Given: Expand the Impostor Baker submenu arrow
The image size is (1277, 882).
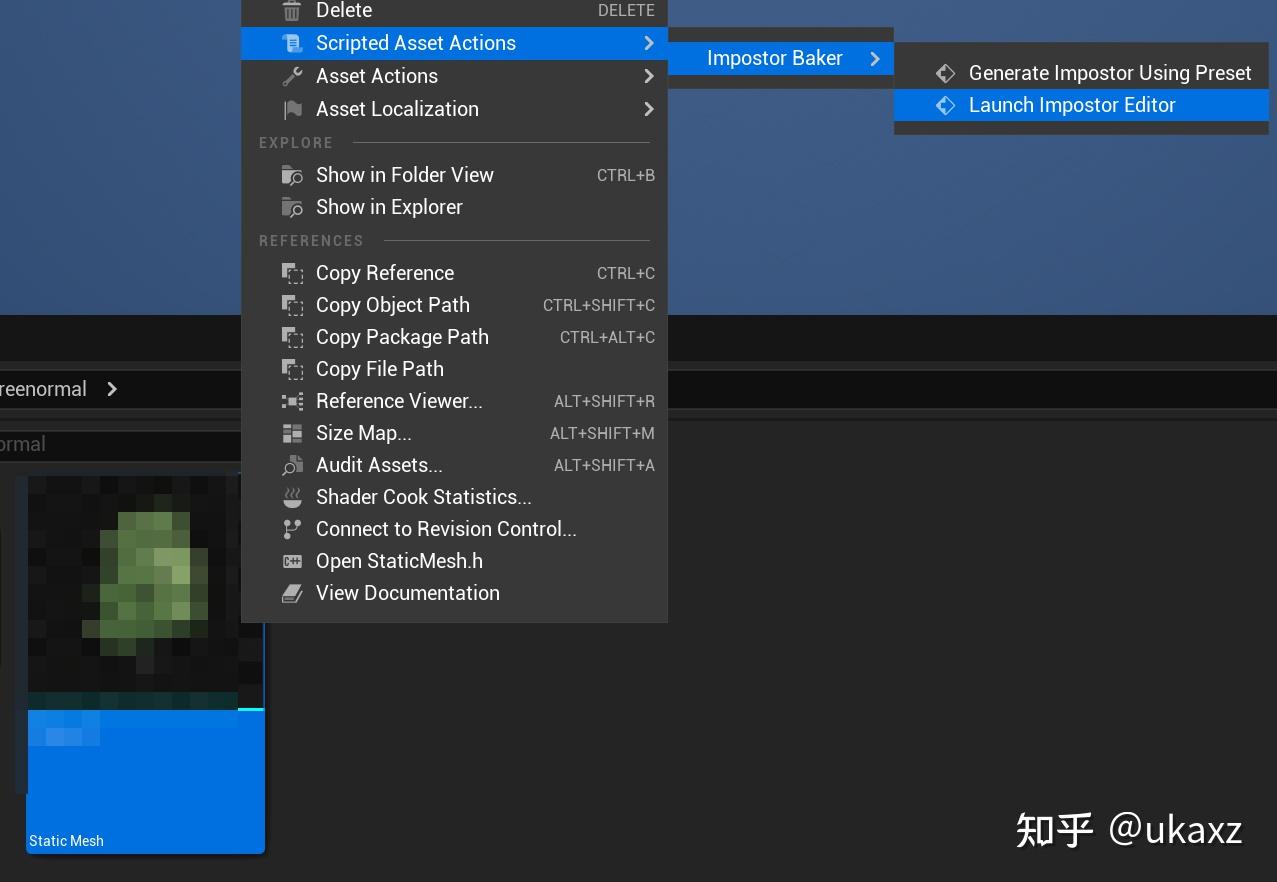Looking at the screenshot, I should [875, 58].
